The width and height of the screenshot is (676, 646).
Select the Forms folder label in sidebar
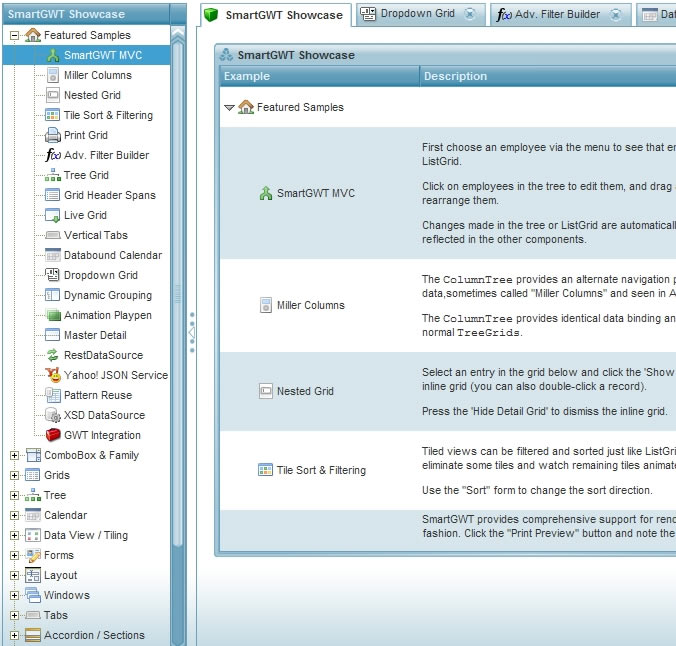[x=59, y=555]
